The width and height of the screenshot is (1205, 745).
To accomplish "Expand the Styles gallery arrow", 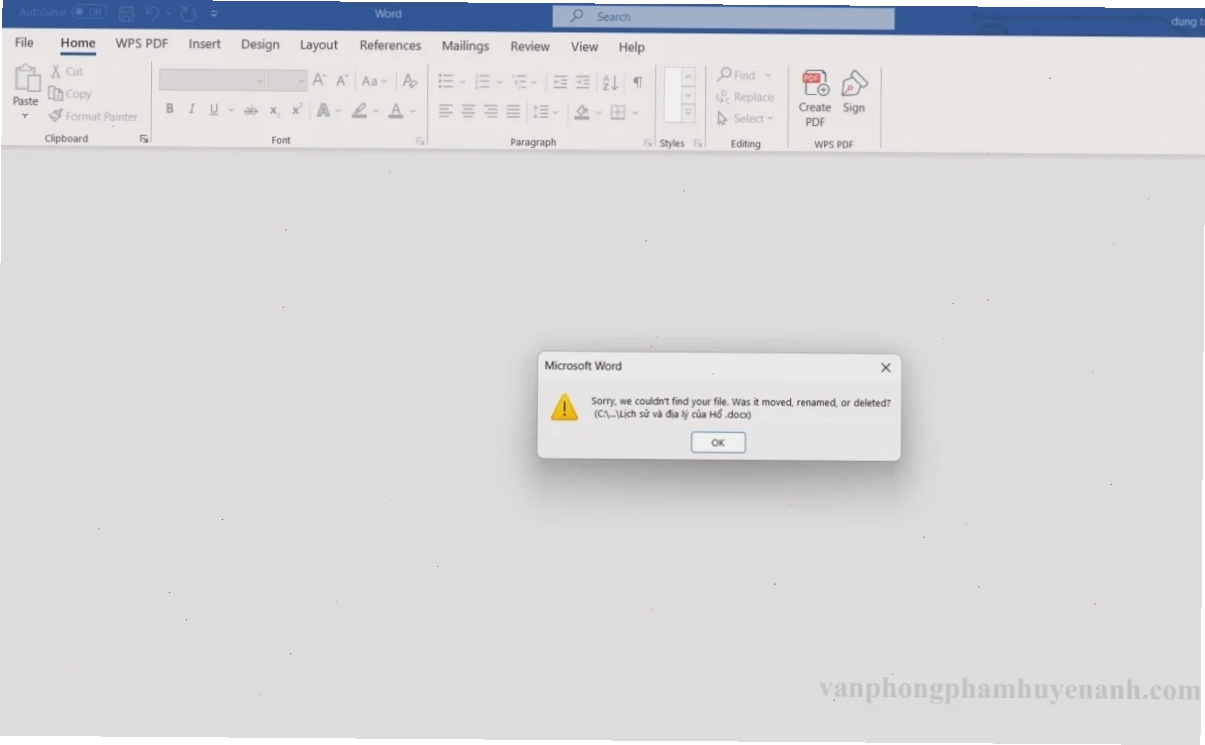I will tap(688, 114).
